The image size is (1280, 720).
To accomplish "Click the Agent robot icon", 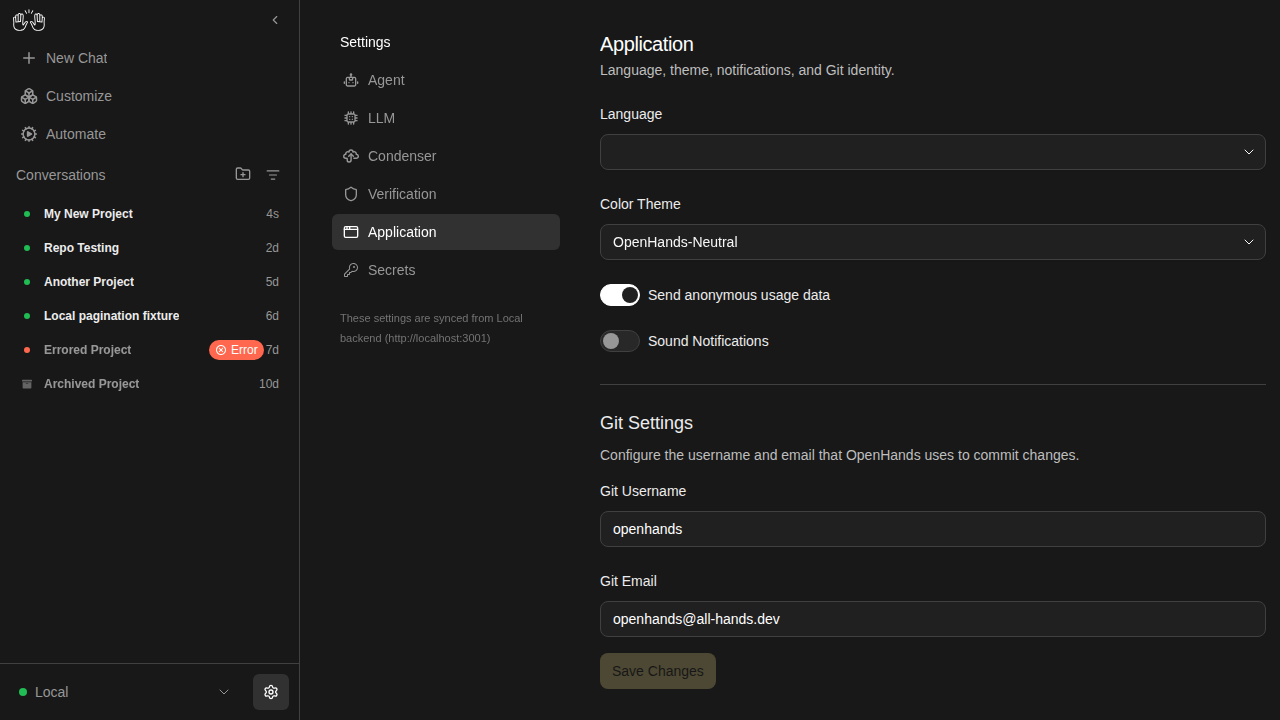I will 351,80.
